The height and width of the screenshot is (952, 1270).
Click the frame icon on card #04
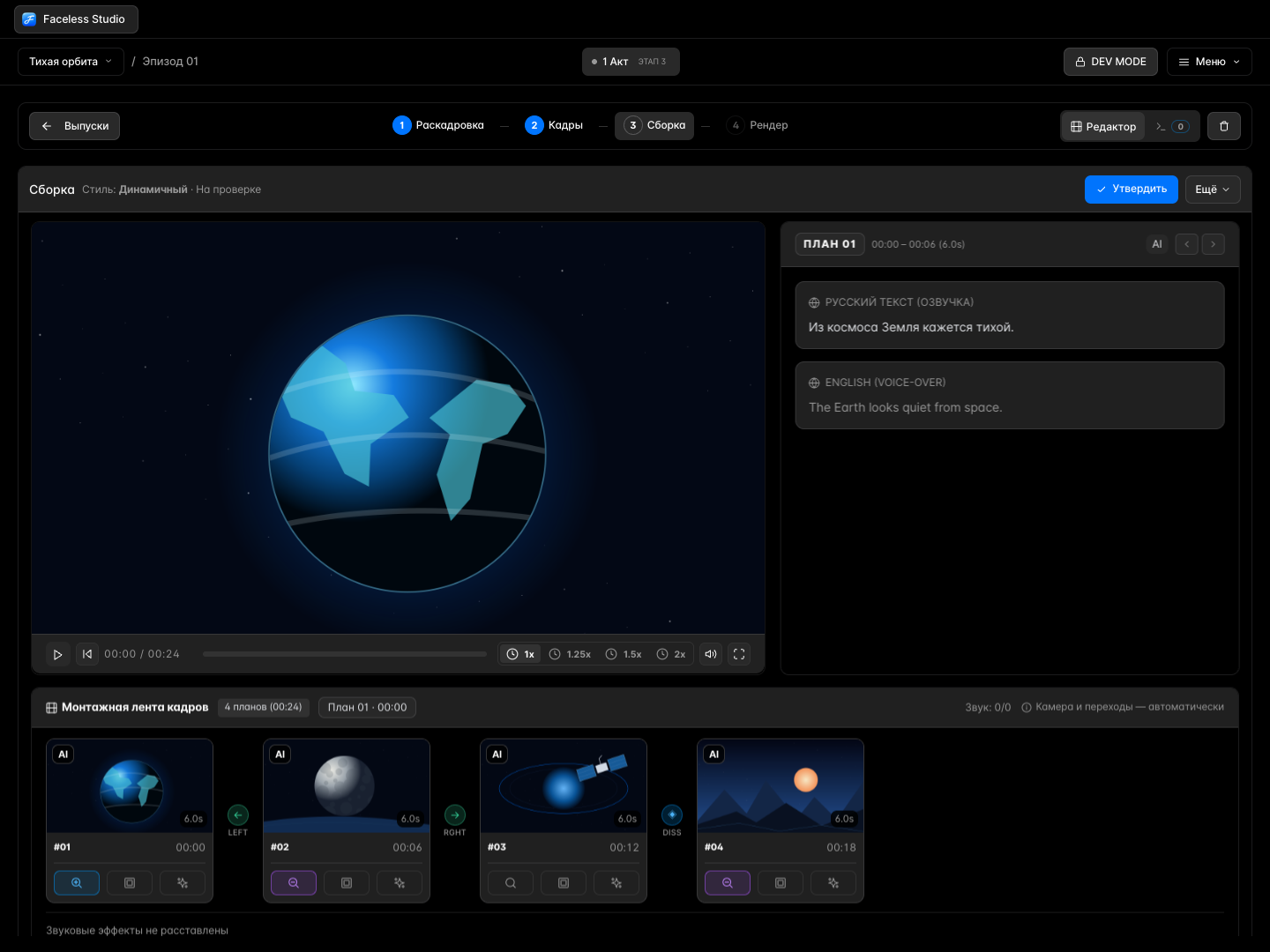coord(781,882)
